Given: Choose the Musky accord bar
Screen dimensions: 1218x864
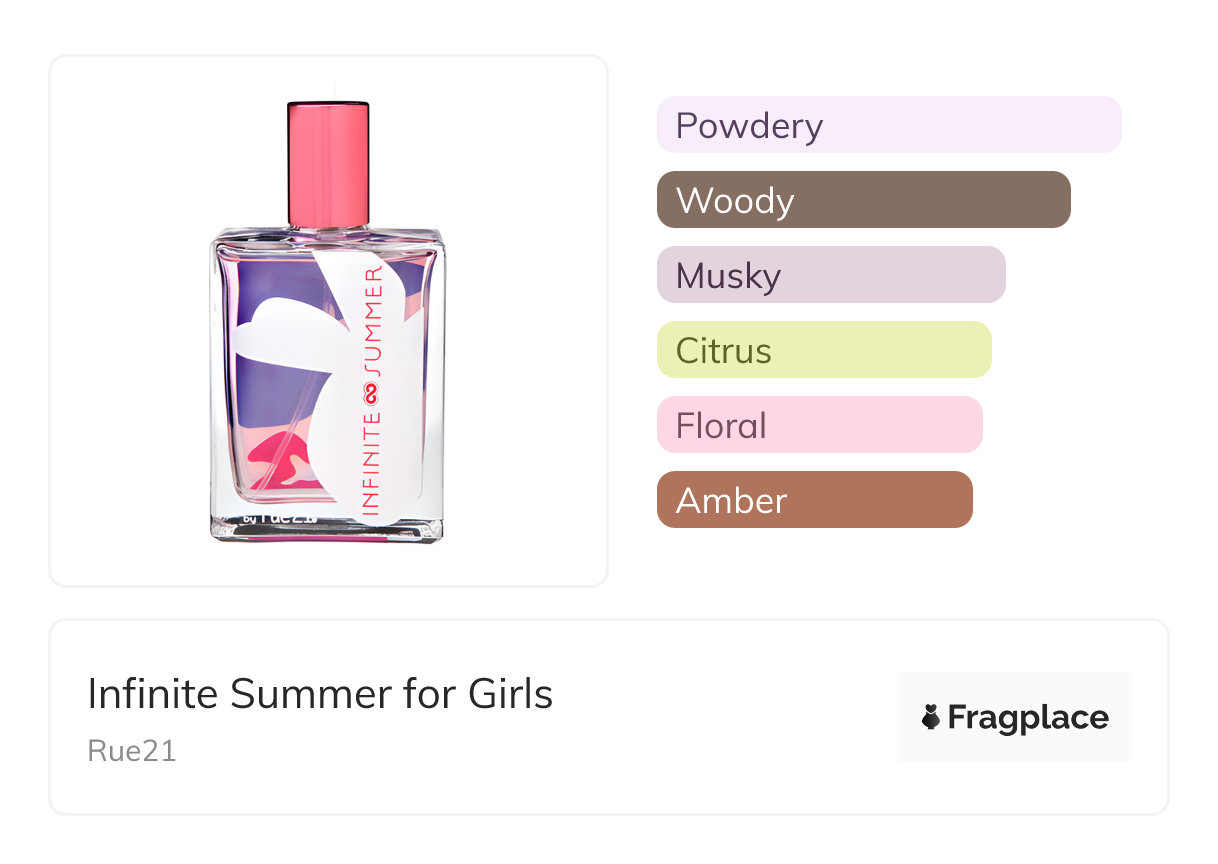Looking at the screenshot, I should (830, 275).
